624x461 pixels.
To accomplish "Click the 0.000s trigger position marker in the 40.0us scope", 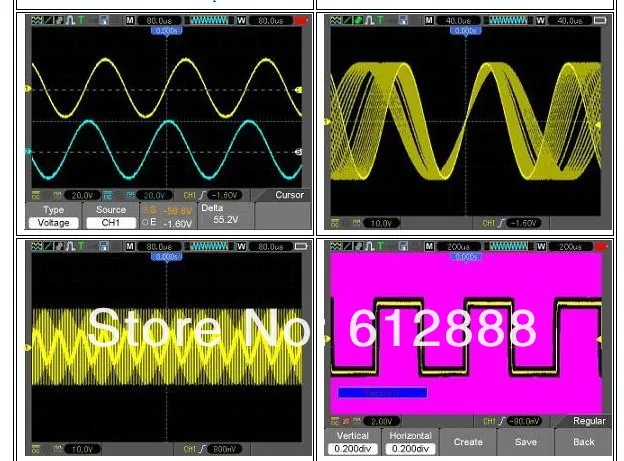I will (x=465, y=31).
